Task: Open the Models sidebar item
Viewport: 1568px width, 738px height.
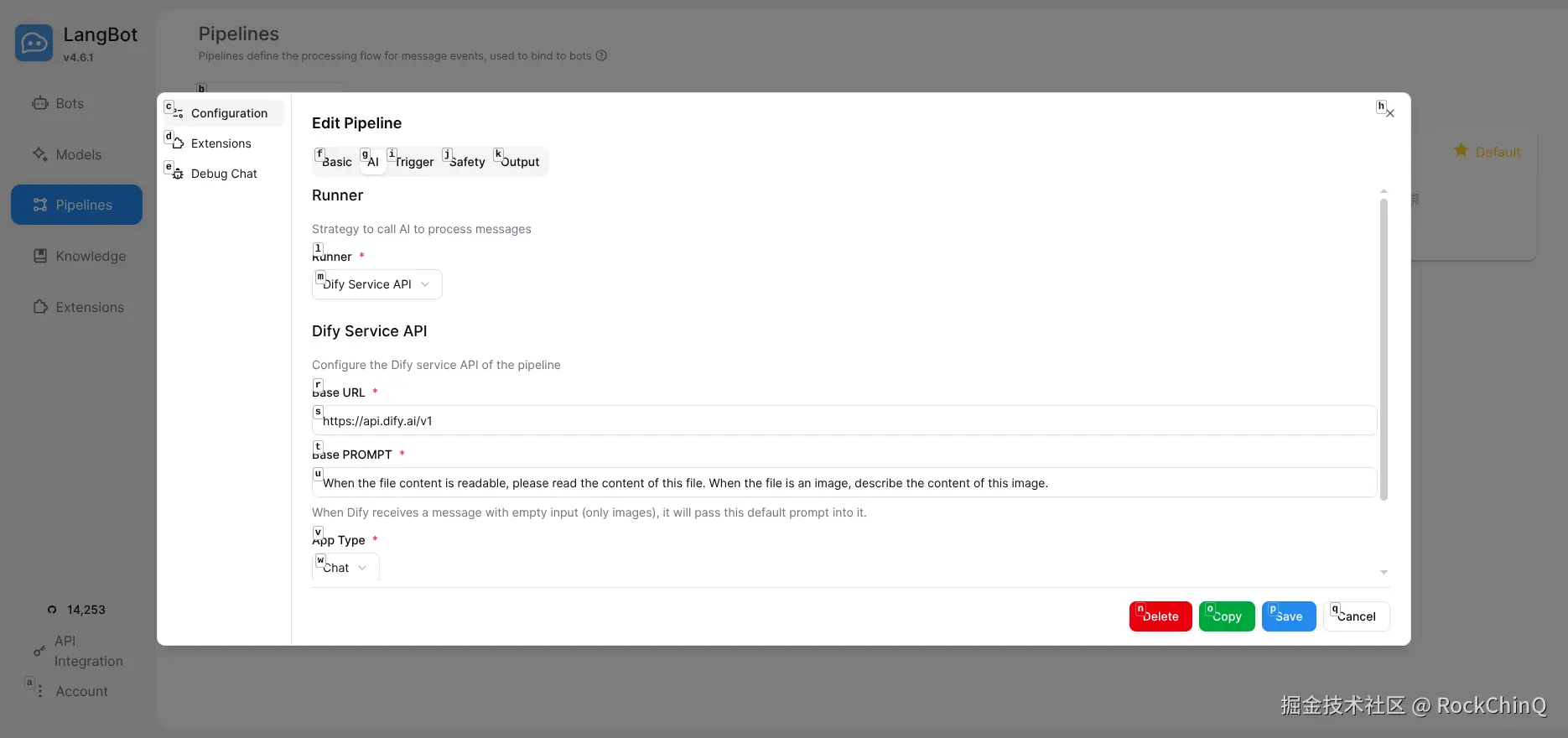Action: [x=76, y=154]
